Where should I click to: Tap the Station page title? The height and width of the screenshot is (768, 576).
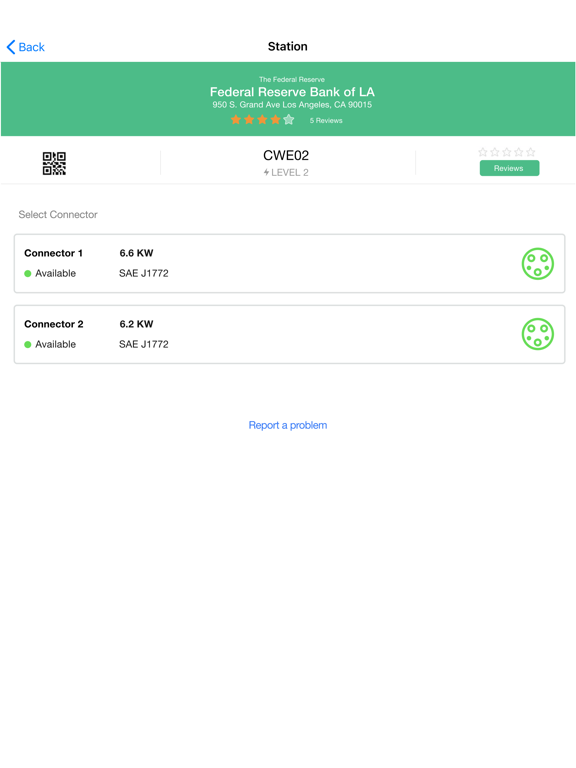coord(288,47)
